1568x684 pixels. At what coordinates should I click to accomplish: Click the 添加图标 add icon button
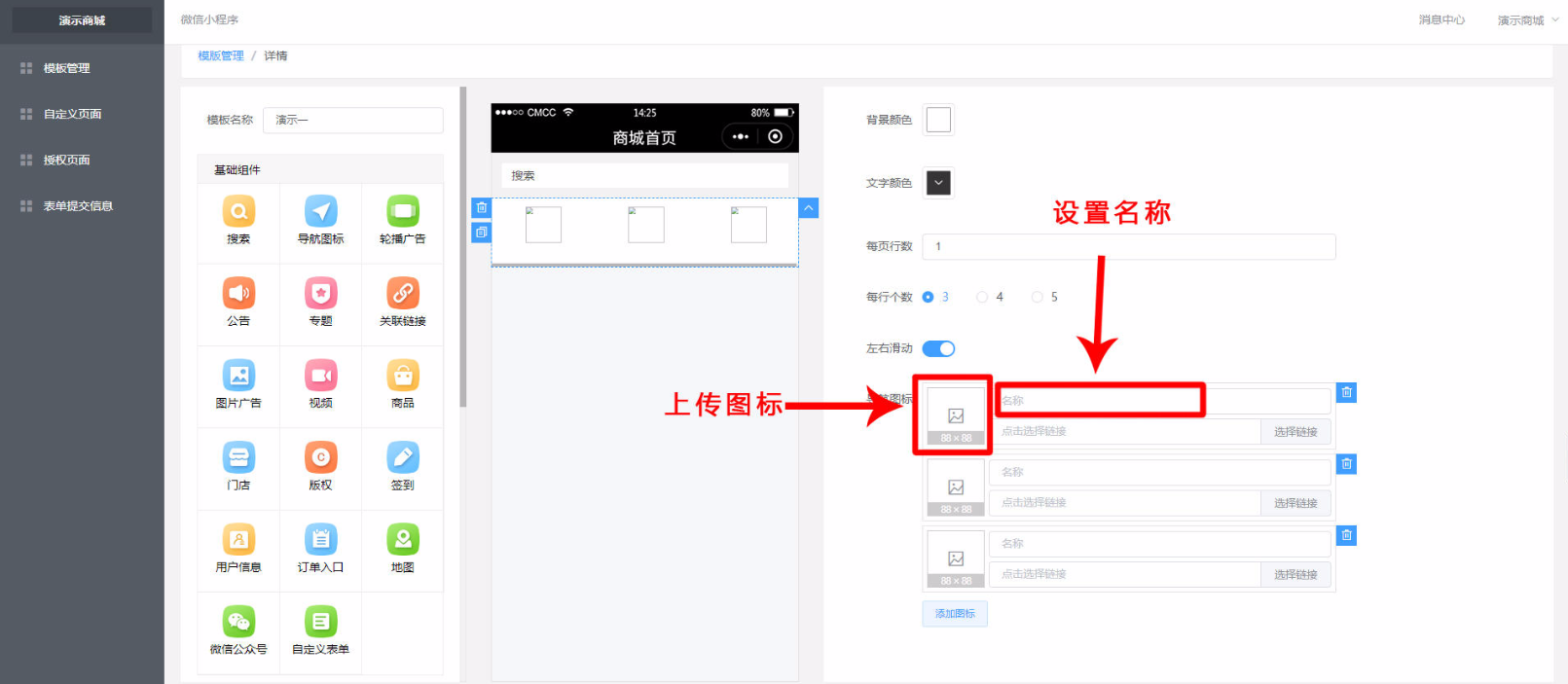[x=955, y=614]
